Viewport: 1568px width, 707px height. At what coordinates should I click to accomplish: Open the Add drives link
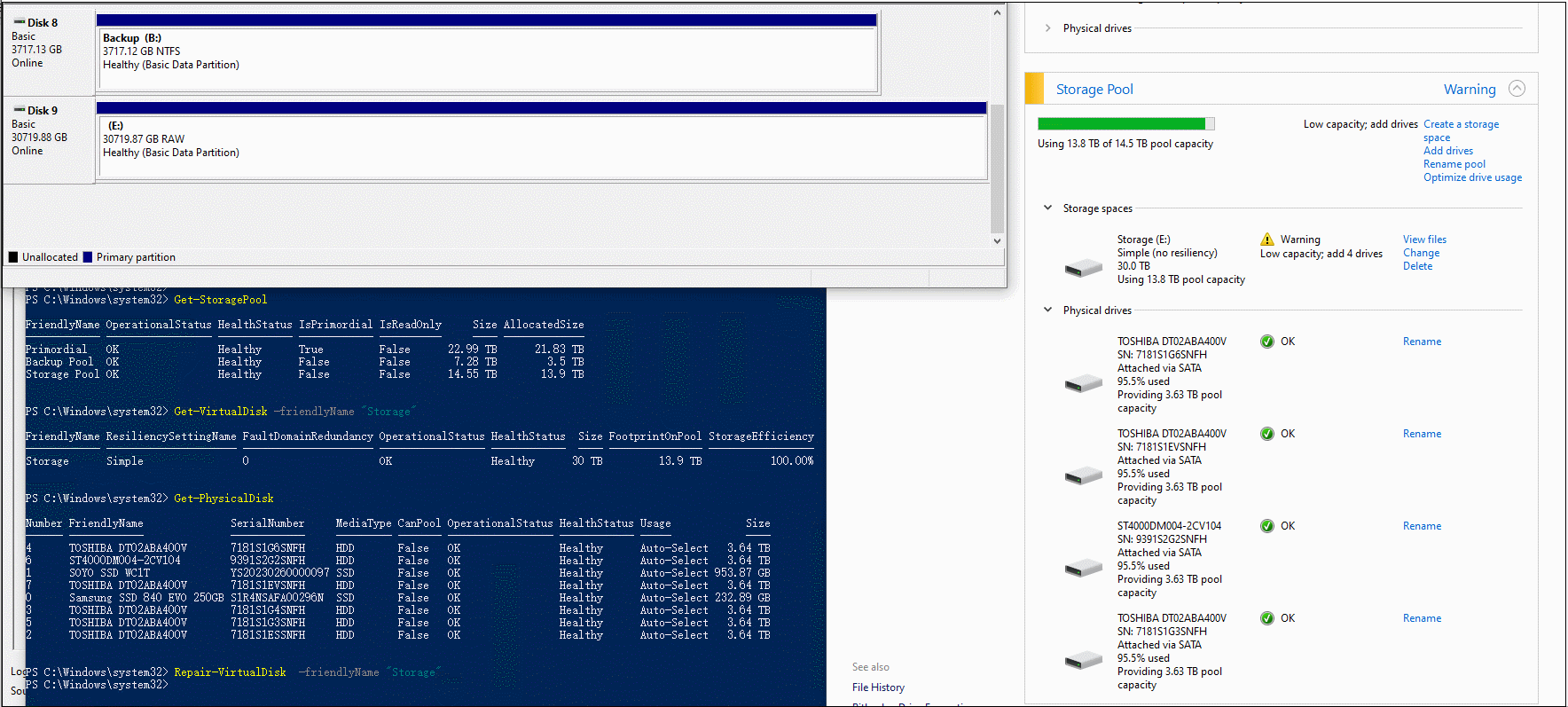tap(1447, 151)
